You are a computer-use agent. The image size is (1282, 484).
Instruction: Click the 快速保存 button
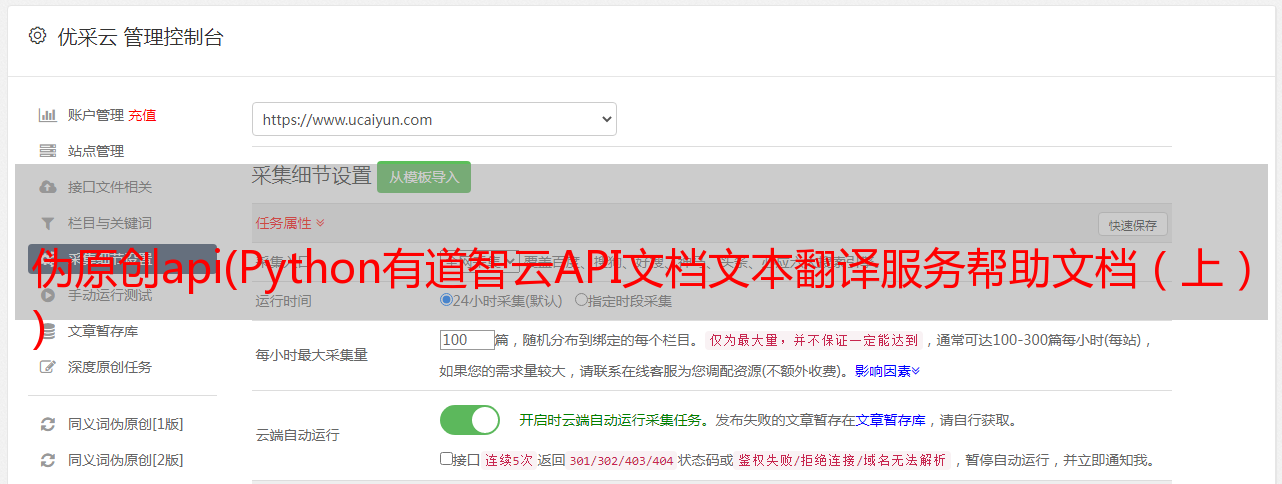(x=1132, y=225)
